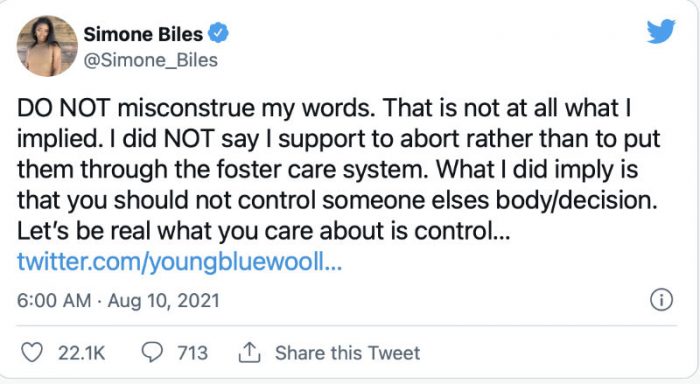Open Simone Biles profile picture
The height and width of the screenshot is (384, 700).
(47, 46)
